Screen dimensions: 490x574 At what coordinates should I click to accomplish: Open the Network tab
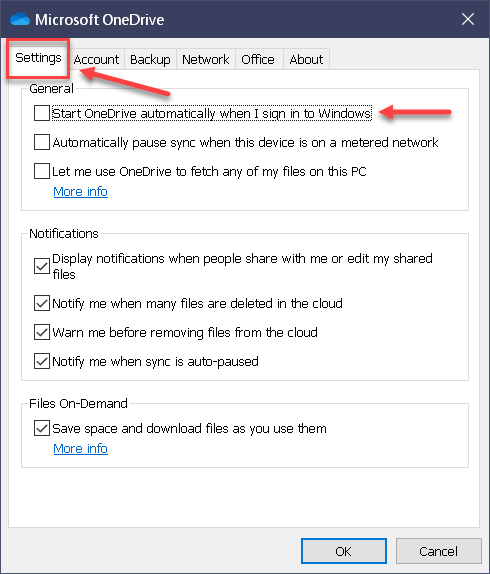click(x=206, y=59)
